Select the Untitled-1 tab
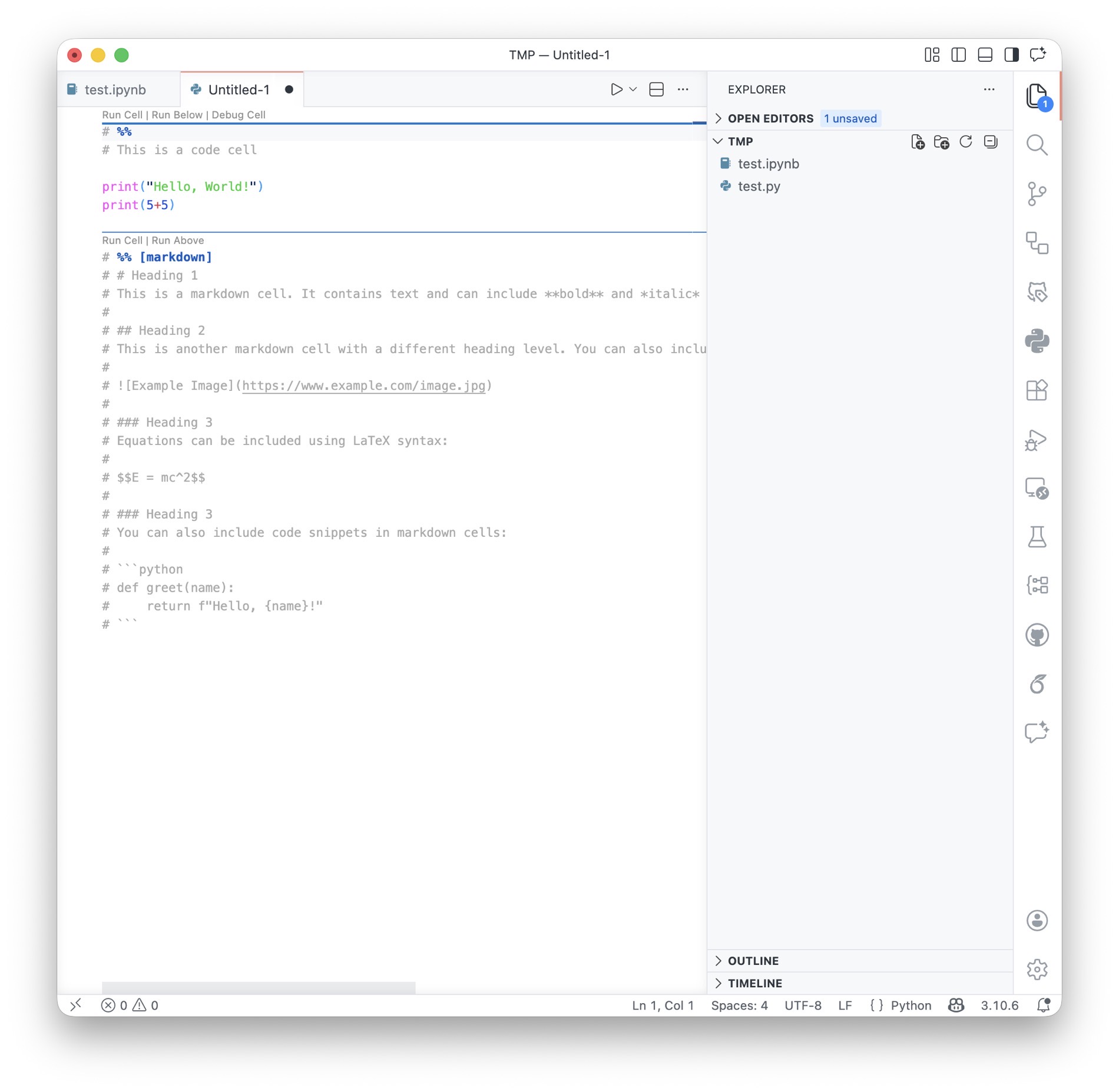Image resolution: width=1119 pixels, height=1092 pixels. point(239,89)
